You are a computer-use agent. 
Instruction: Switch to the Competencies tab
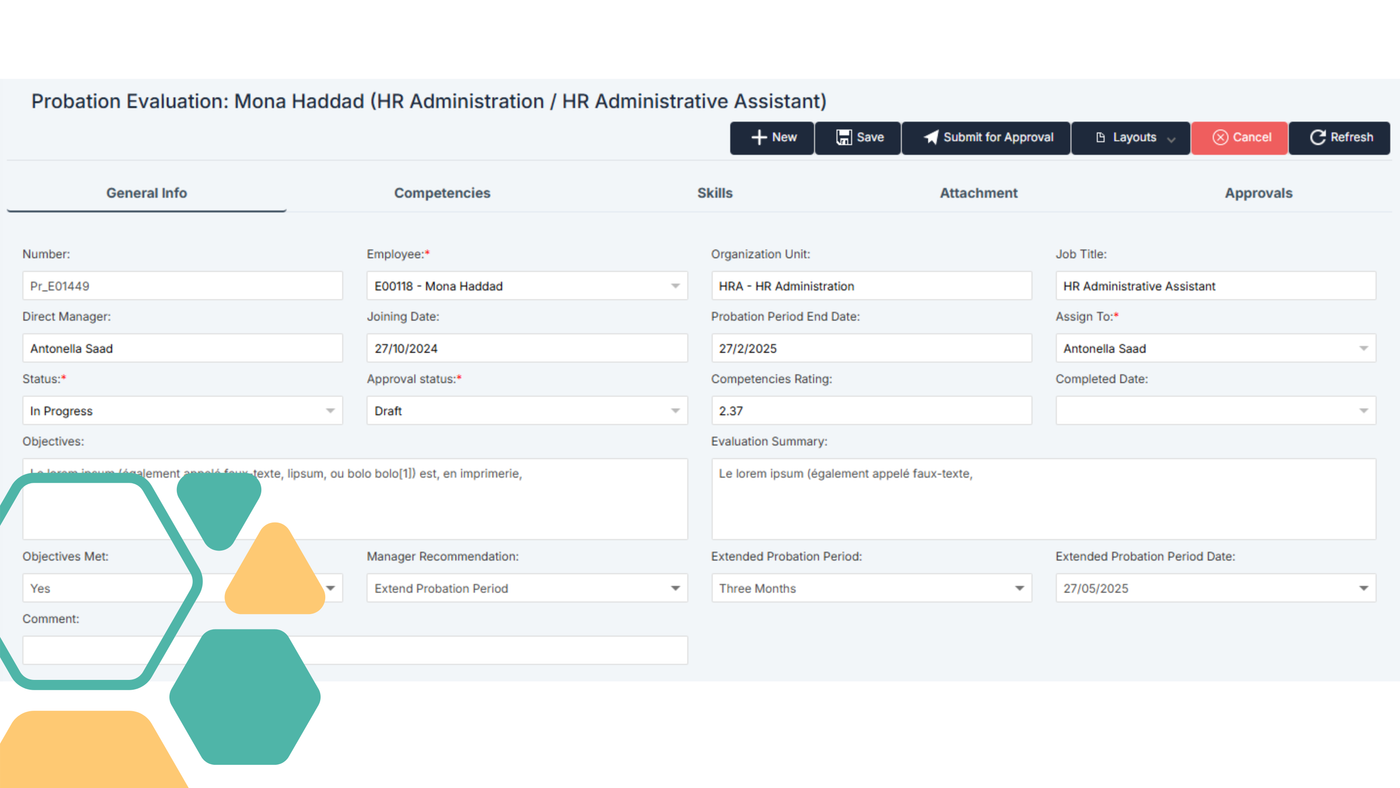tap(442, 193)
